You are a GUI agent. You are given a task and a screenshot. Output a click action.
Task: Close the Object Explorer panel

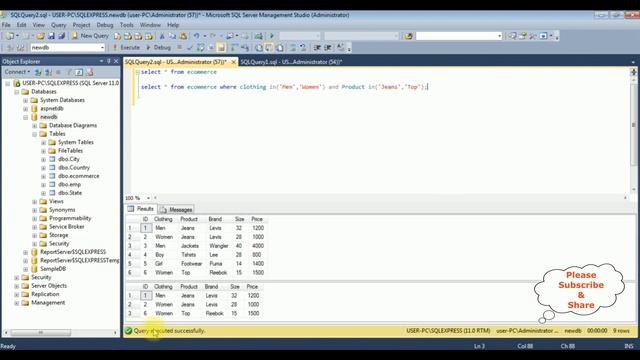[116, 61]
